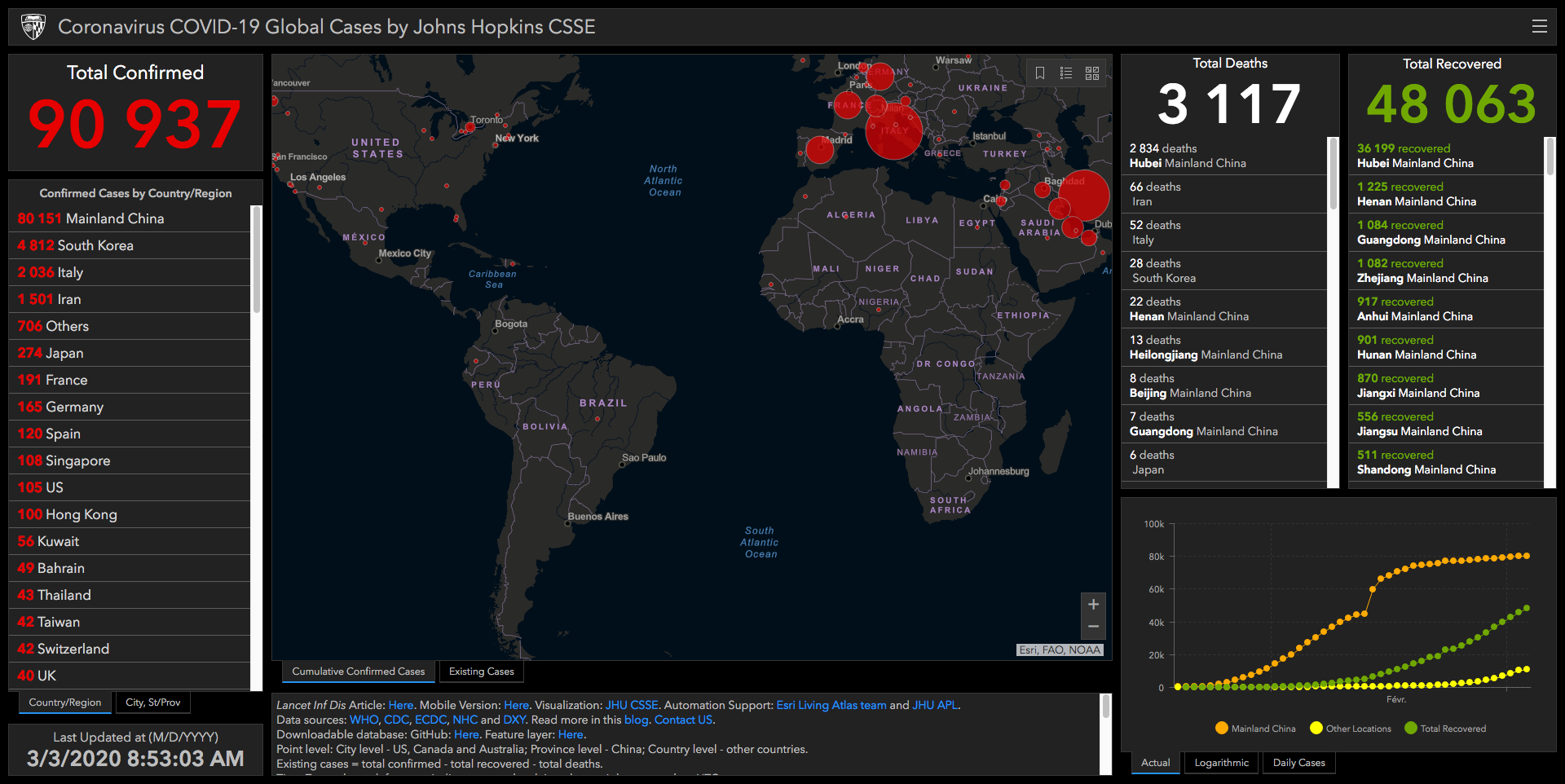Switch to Cumulative Confirmed Cases tab

pos(359,672)
